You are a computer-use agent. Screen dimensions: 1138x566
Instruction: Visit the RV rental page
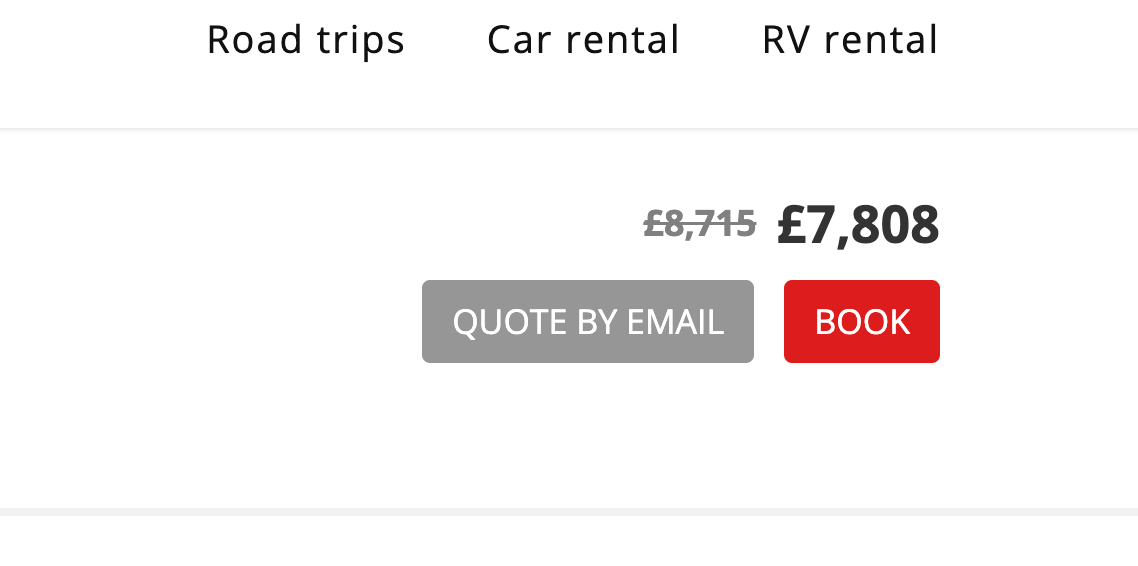[x=850, y=40]
